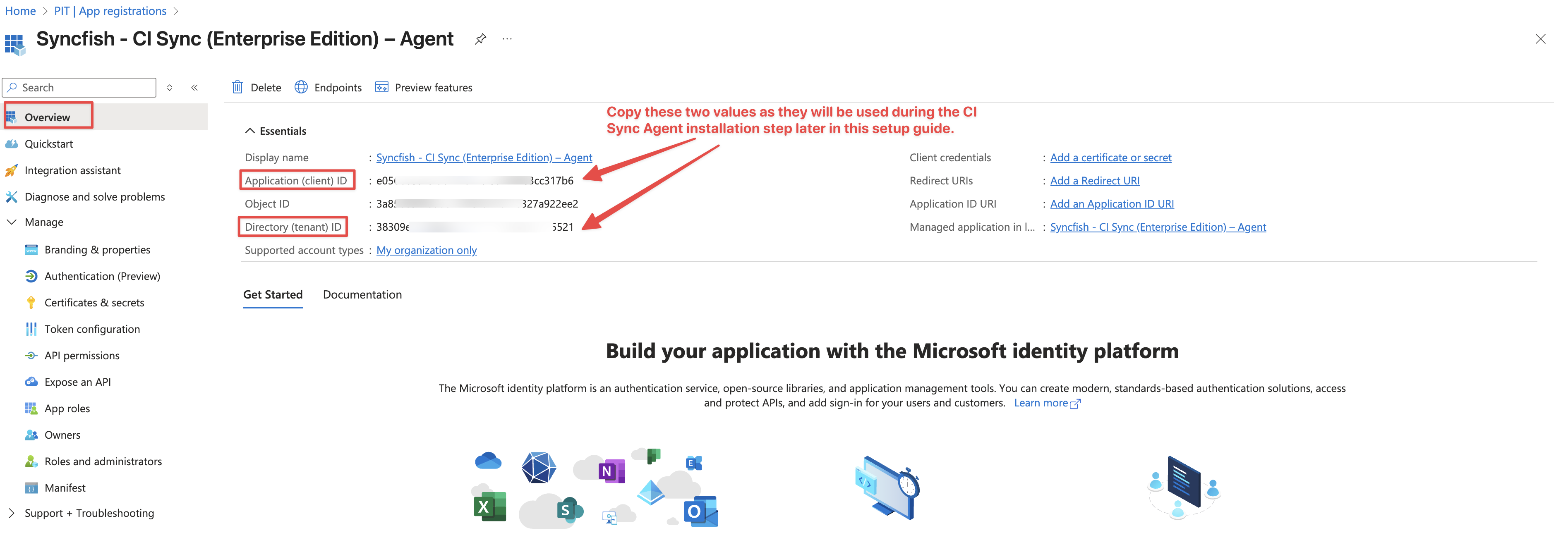Click the external link icon beside Learn more

(1075, 404)
